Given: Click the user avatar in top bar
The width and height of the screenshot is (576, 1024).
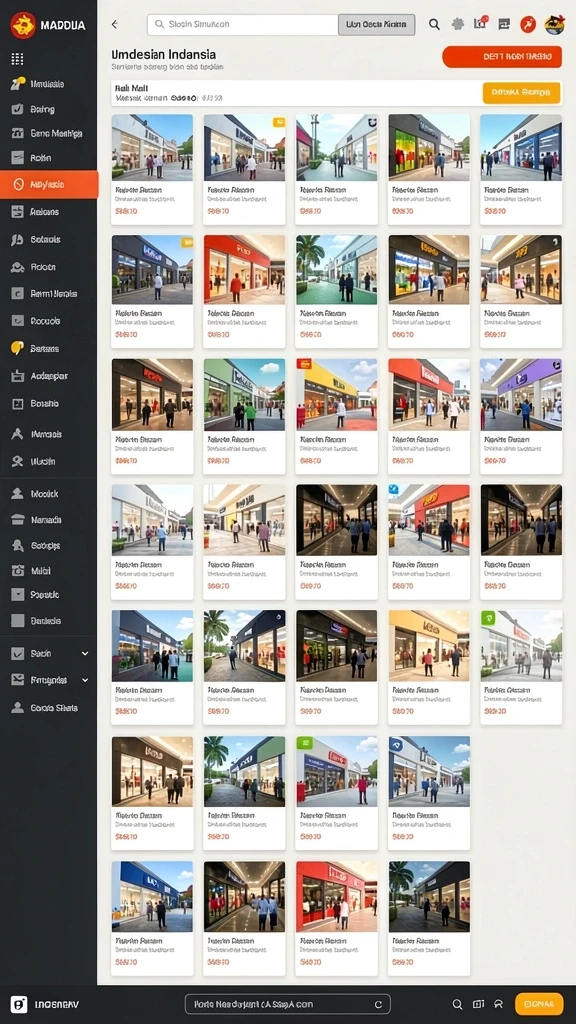Looking at the screenshot, I should 554,24.
